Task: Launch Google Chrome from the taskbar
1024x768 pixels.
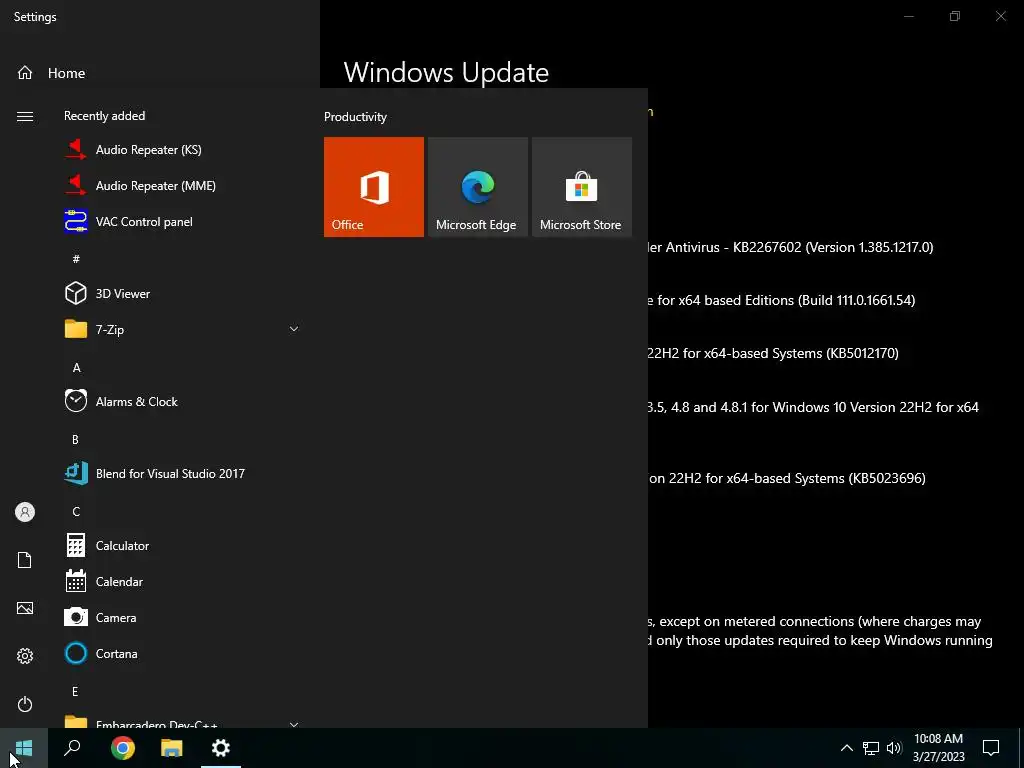Action: pos(123,748)
